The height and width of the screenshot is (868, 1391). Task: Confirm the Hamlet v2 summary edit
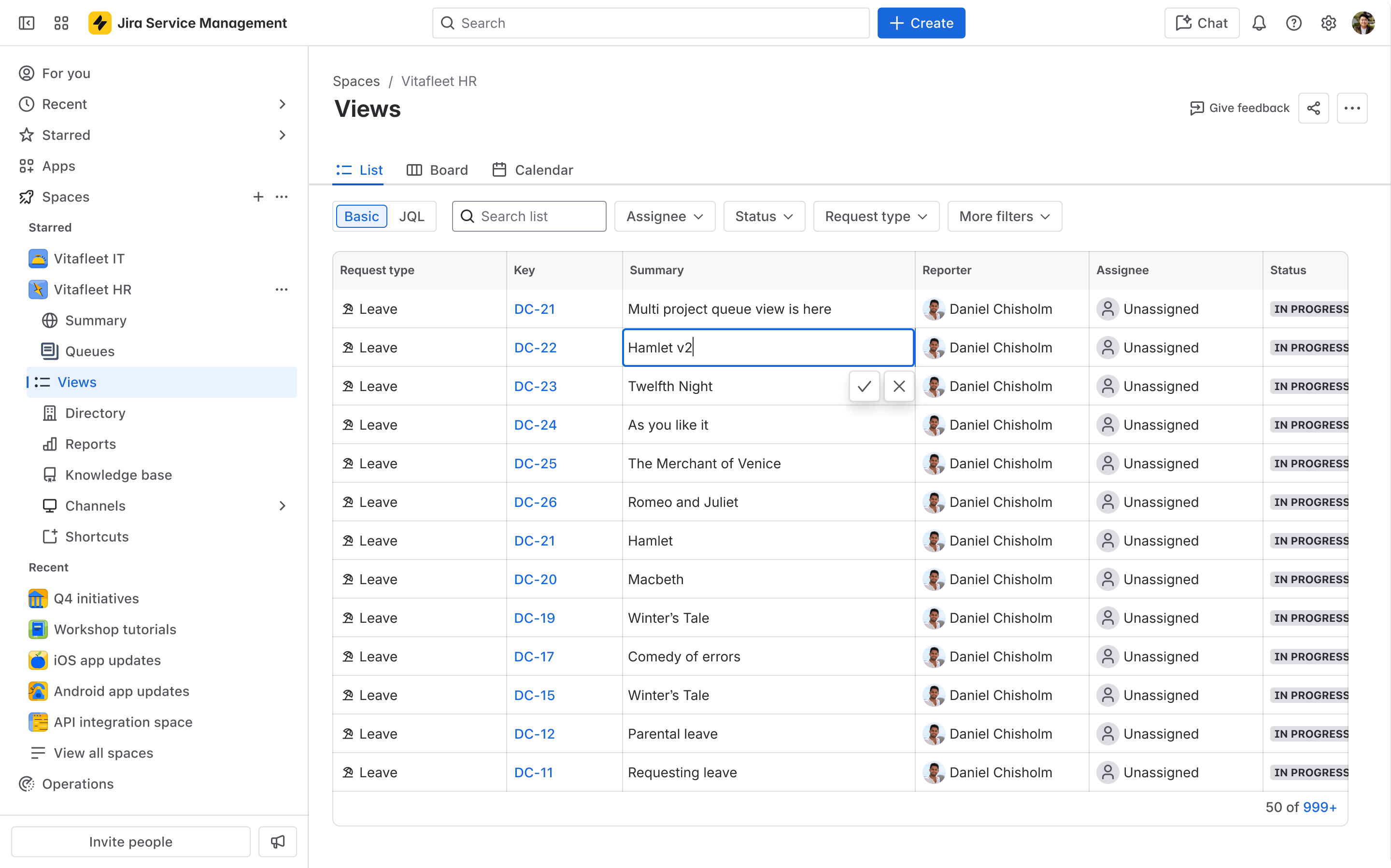865,386
